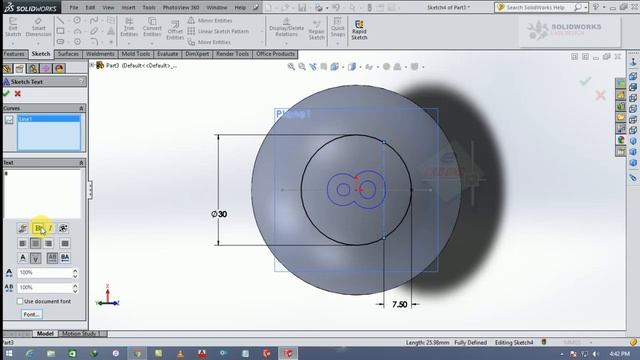This screenshot has height=360, width=640.
Task: Collapse the Text section
Action: (81, 162)
